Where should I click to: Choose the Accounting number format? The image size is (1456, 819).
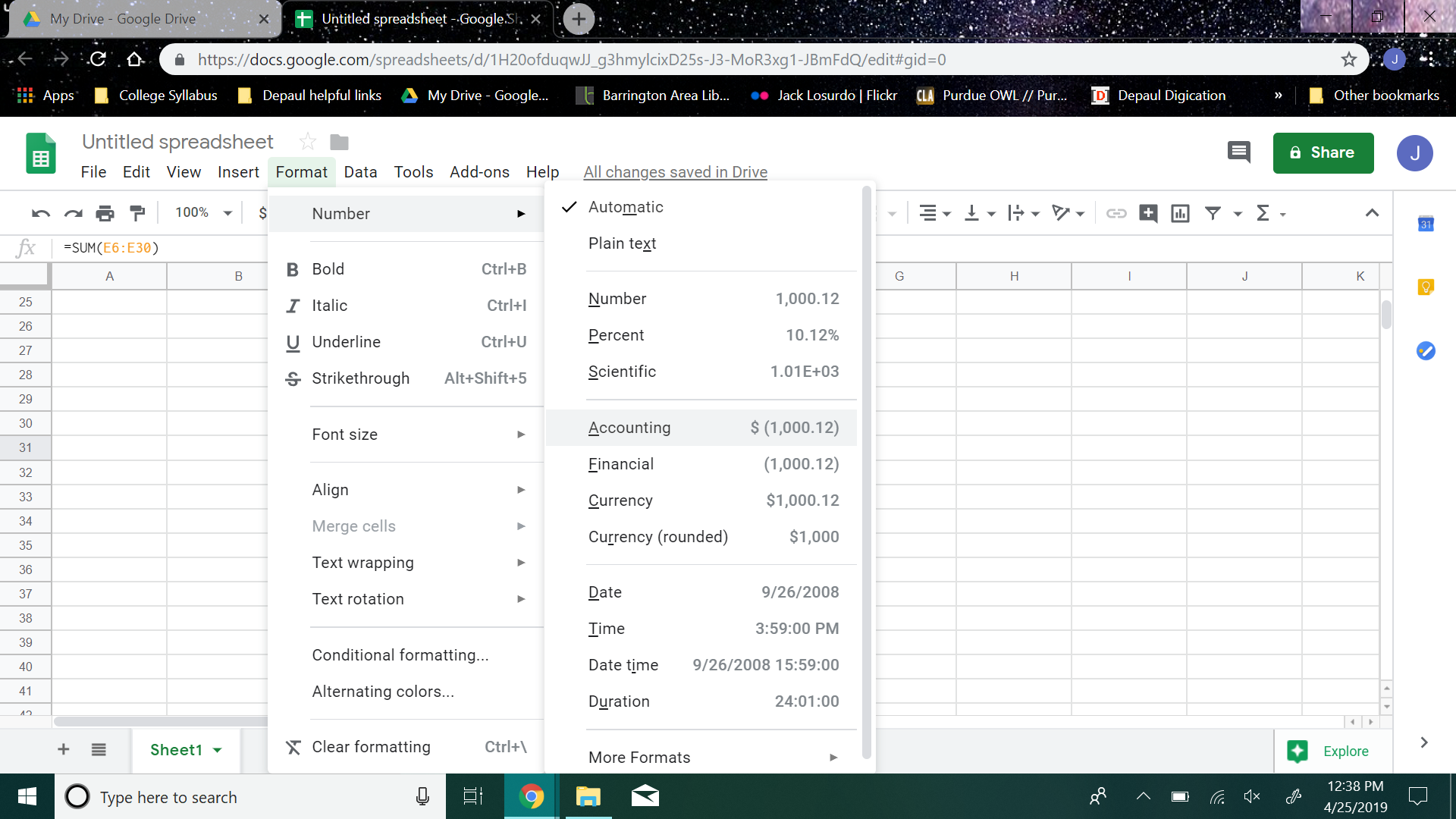coord(701,428)
